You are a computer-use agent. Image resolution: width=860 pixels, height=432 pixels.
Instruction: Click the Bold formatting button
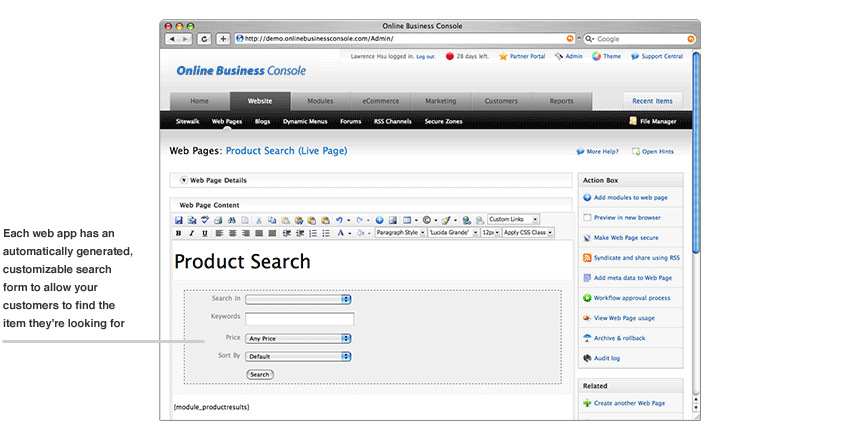(x=179, y=232)
